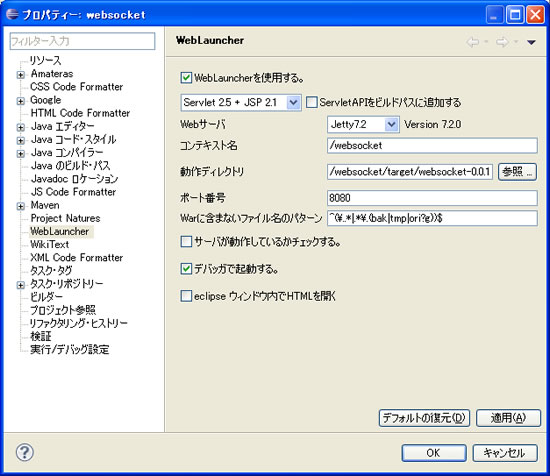Click the 適用(A) apply button

tap(508, 418)
